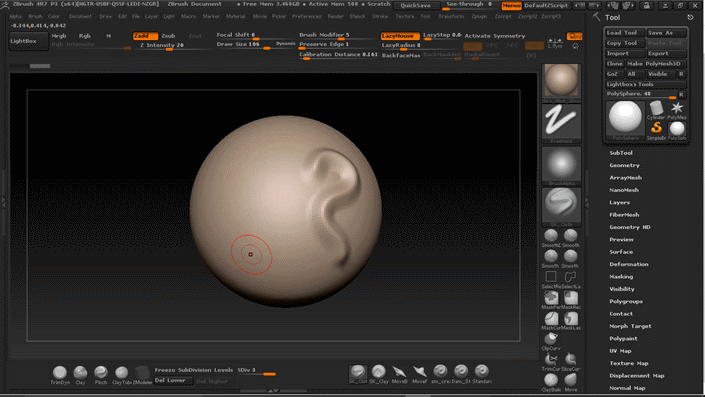Image resolution: width=705 pixels, height=397 pixels.
Task: Toggle the Zsub mode
Action: [169, 36]
